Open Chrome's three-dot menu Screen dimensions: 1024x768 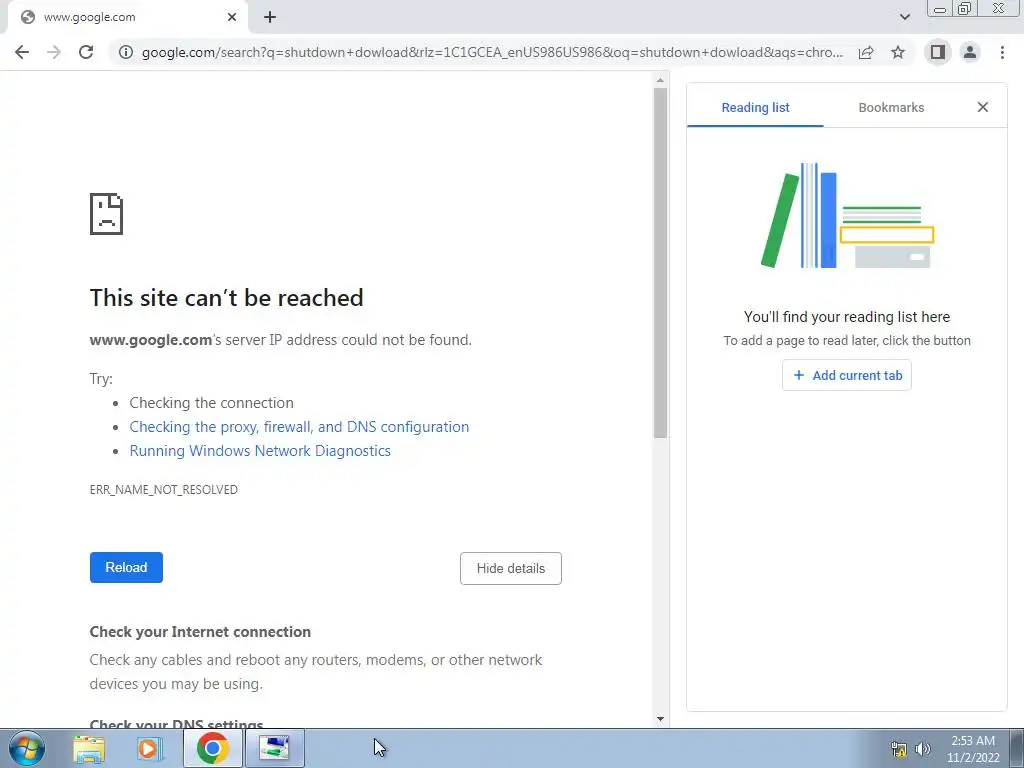[x=1002, y=52]
